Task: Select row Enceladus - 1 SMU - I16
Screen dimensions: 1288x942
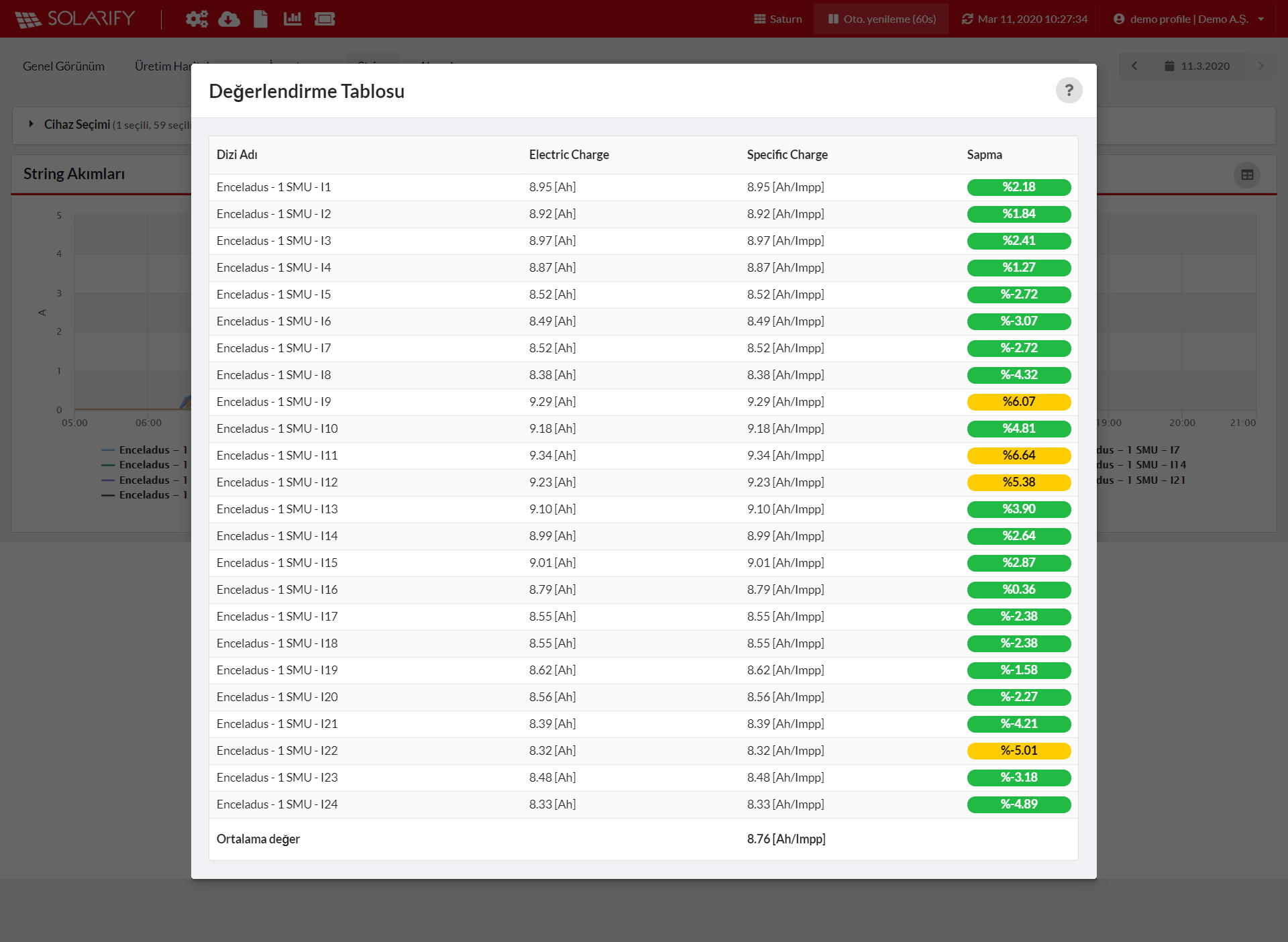Action: (643, 590)
